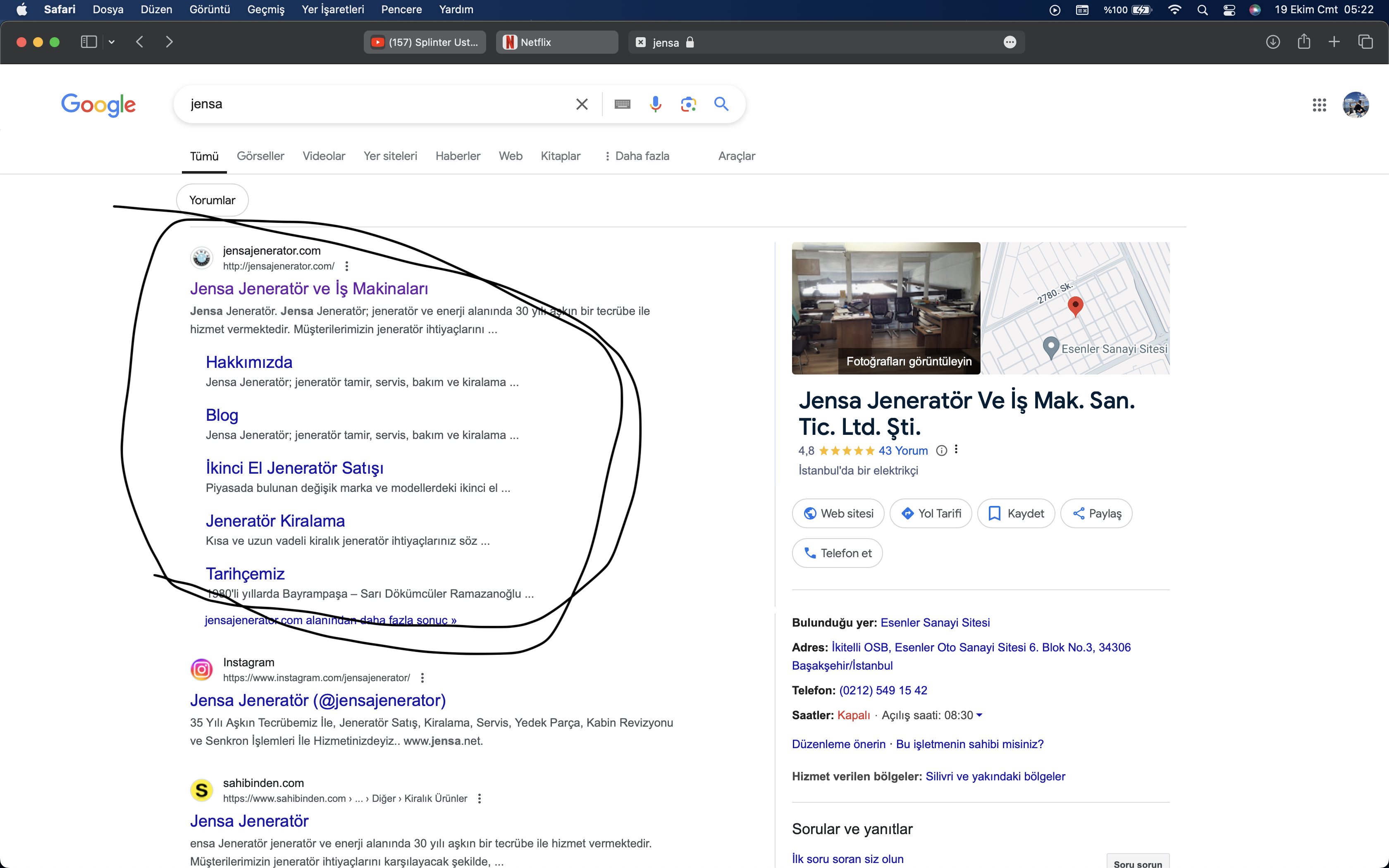Open the Jensa Jeneratör (@jensajenerator) Instagram result
1389x868 pixels.
318,700
